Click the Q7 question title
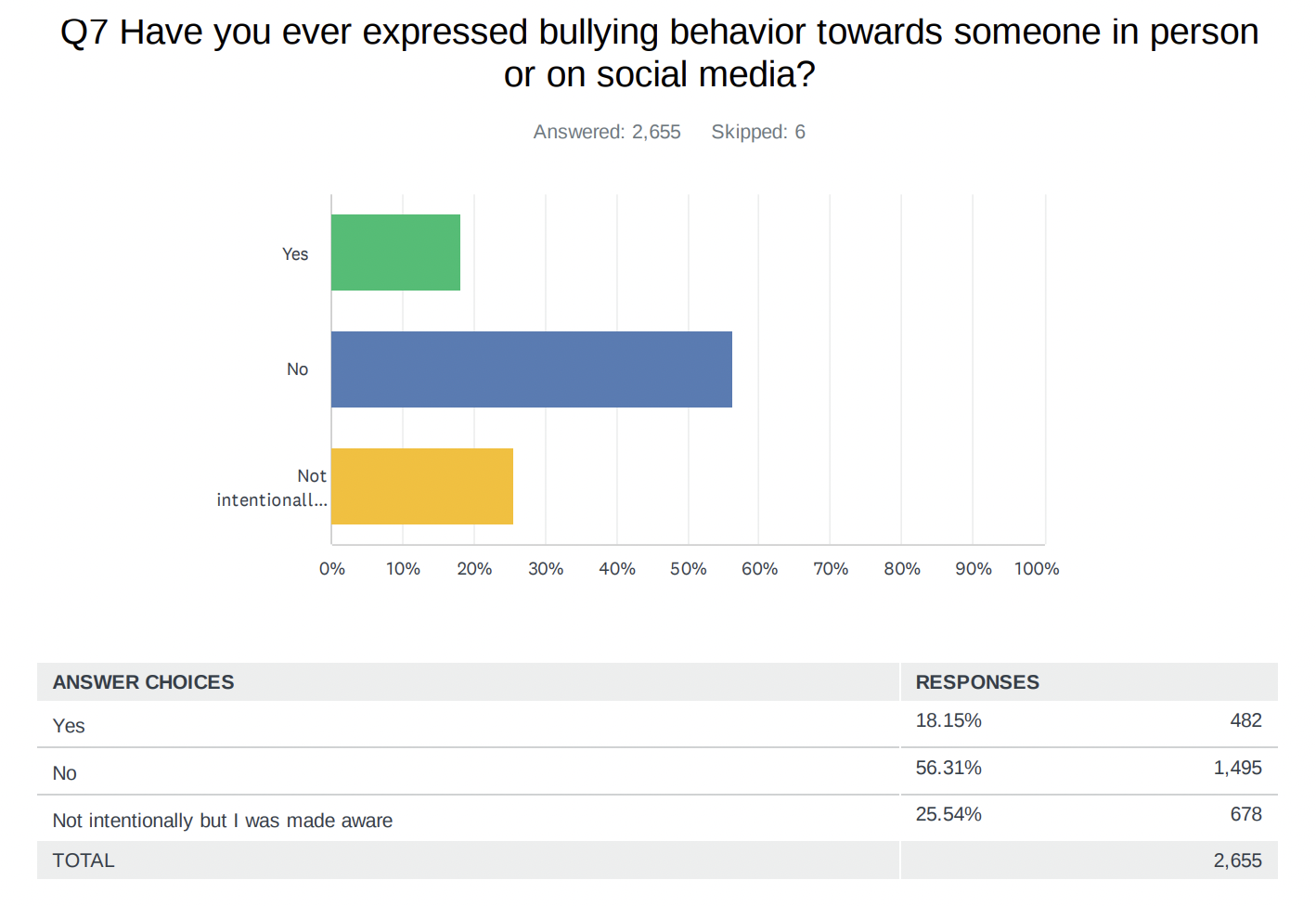The height and width of the screenshot is (906, 1316). tap(659, 53)
